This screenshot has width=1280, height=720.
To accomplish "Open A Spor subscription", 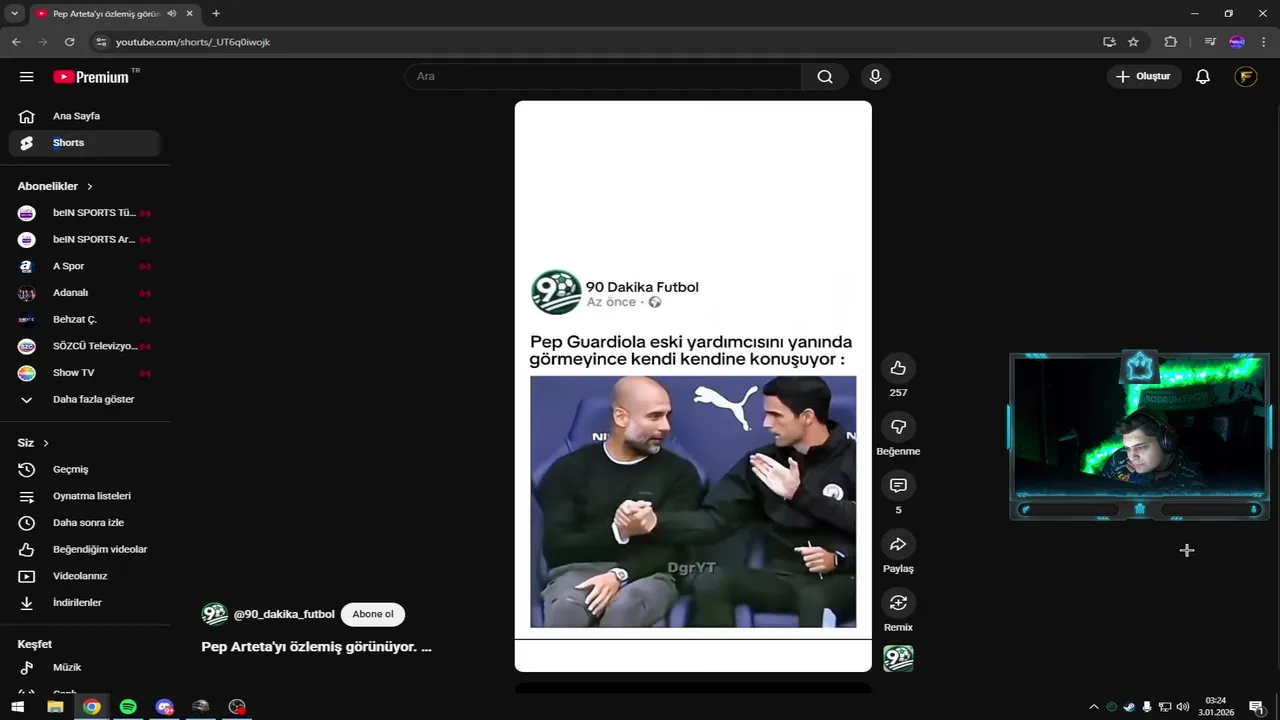I will pyautogui.click(x=84, y=266).
